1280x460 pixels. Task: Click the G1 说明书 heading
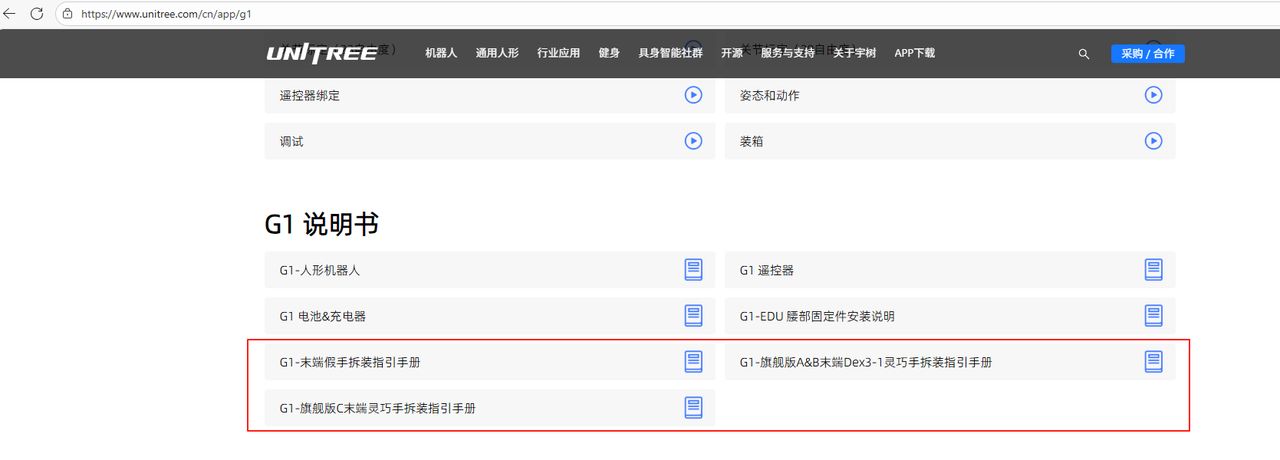coord(321,224)
